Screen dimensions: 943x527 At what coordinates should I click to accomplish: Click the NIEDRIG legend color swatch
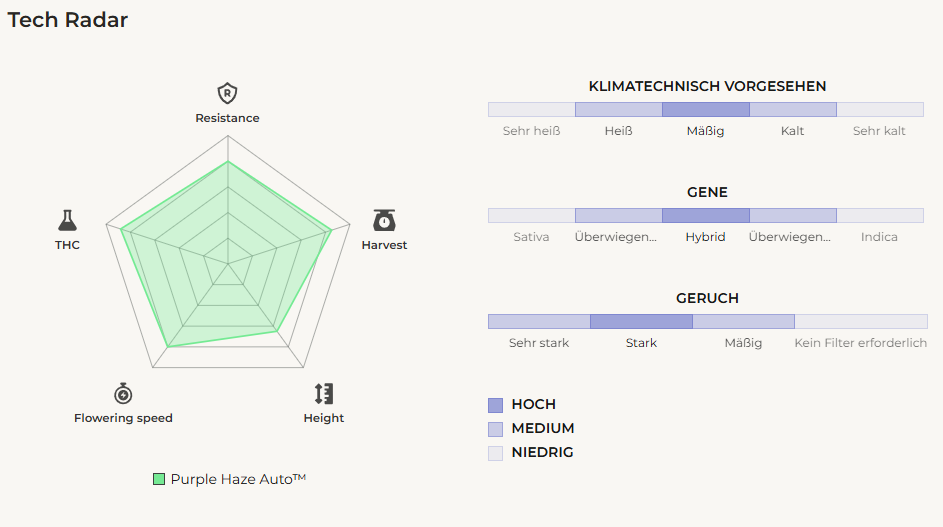[x=496, y=453]
